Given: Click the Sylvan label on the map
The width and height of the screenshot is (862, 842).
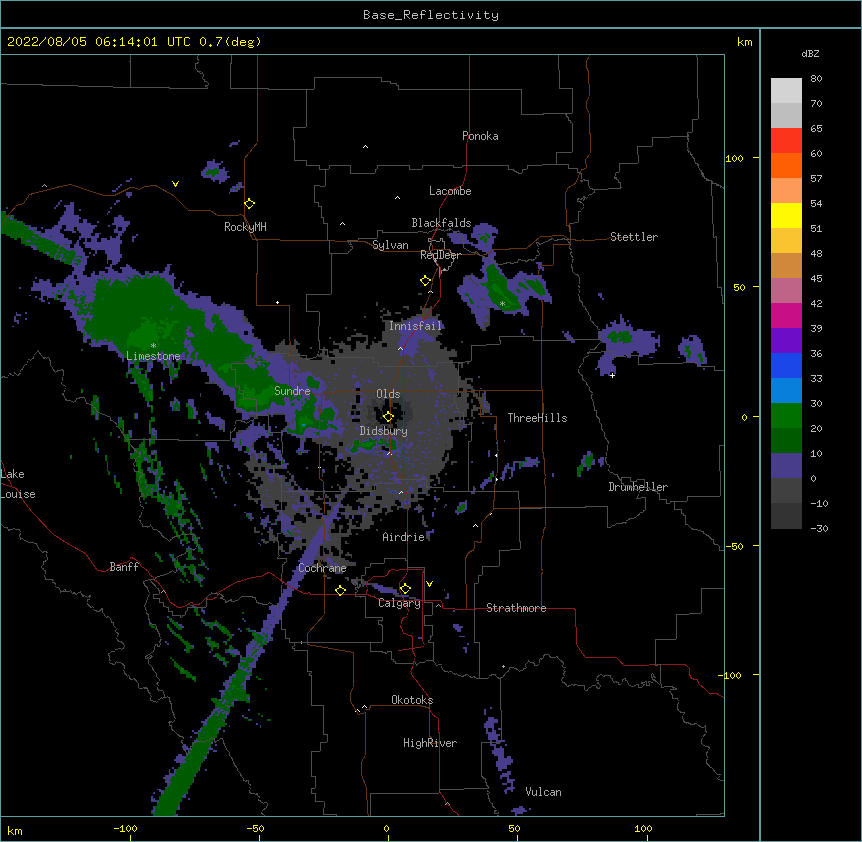Looking at the screenshot, I should [x=390, y=245].
